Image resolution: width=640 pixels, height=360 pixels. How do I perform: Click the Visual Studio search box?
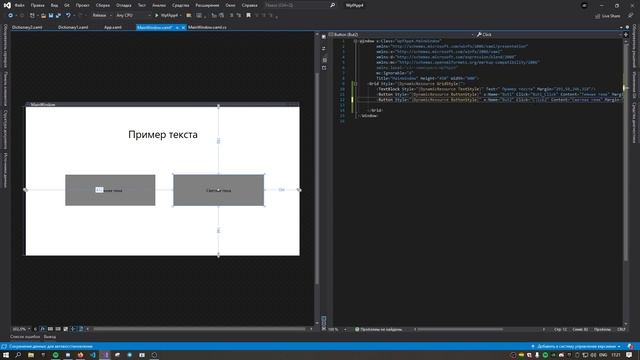(300, 5)
